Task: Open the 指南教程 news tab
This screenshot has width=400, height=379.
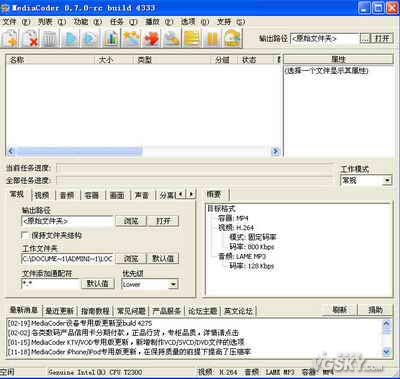Action: coord(95,311)
